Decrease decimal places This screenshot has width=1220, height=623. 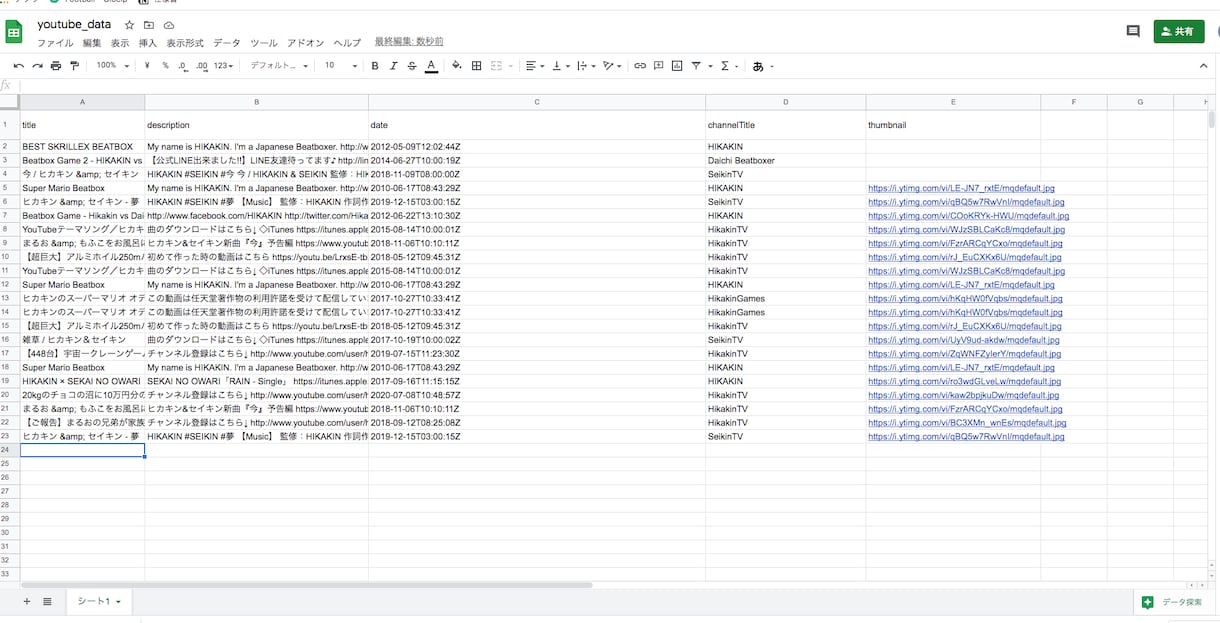click(x=182, y=66)
